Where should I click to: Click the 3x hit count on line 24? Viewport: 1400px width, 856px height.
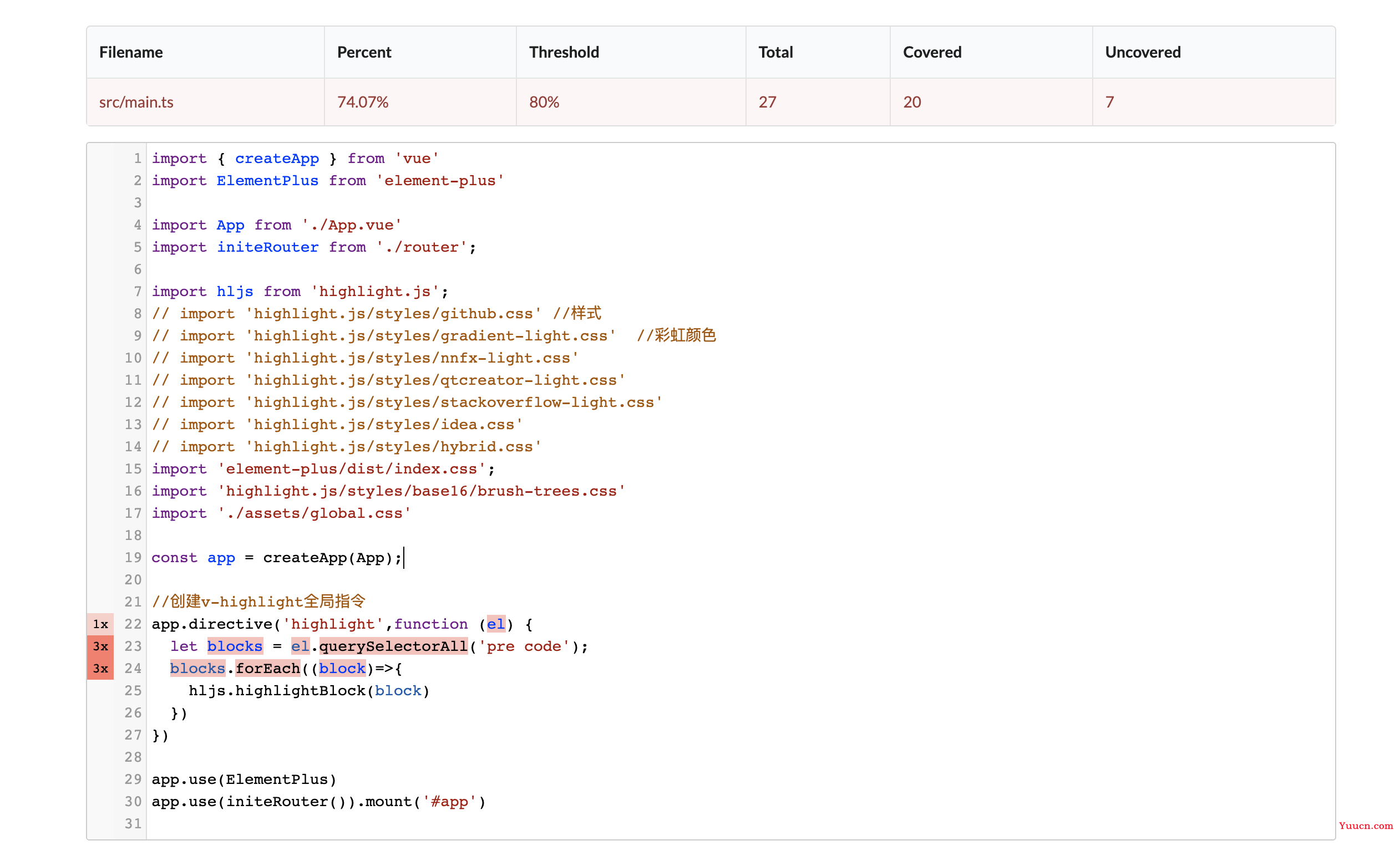click(100, 669)
